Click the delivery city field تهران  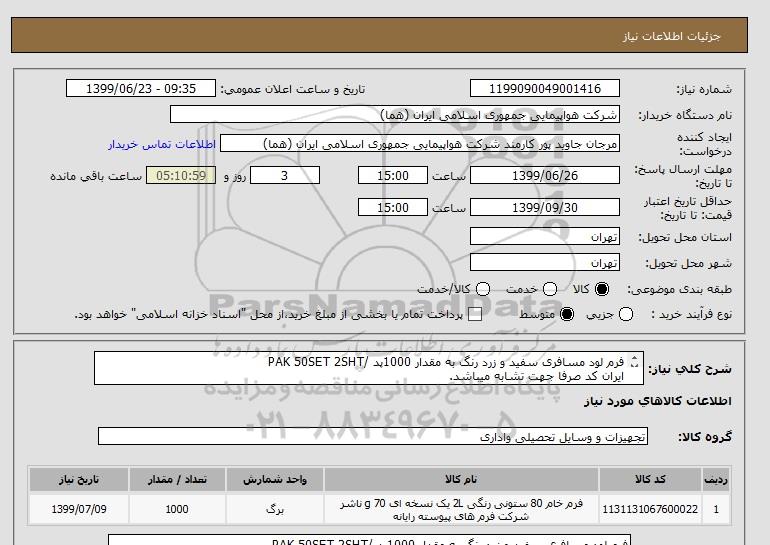tap(545, 263)
